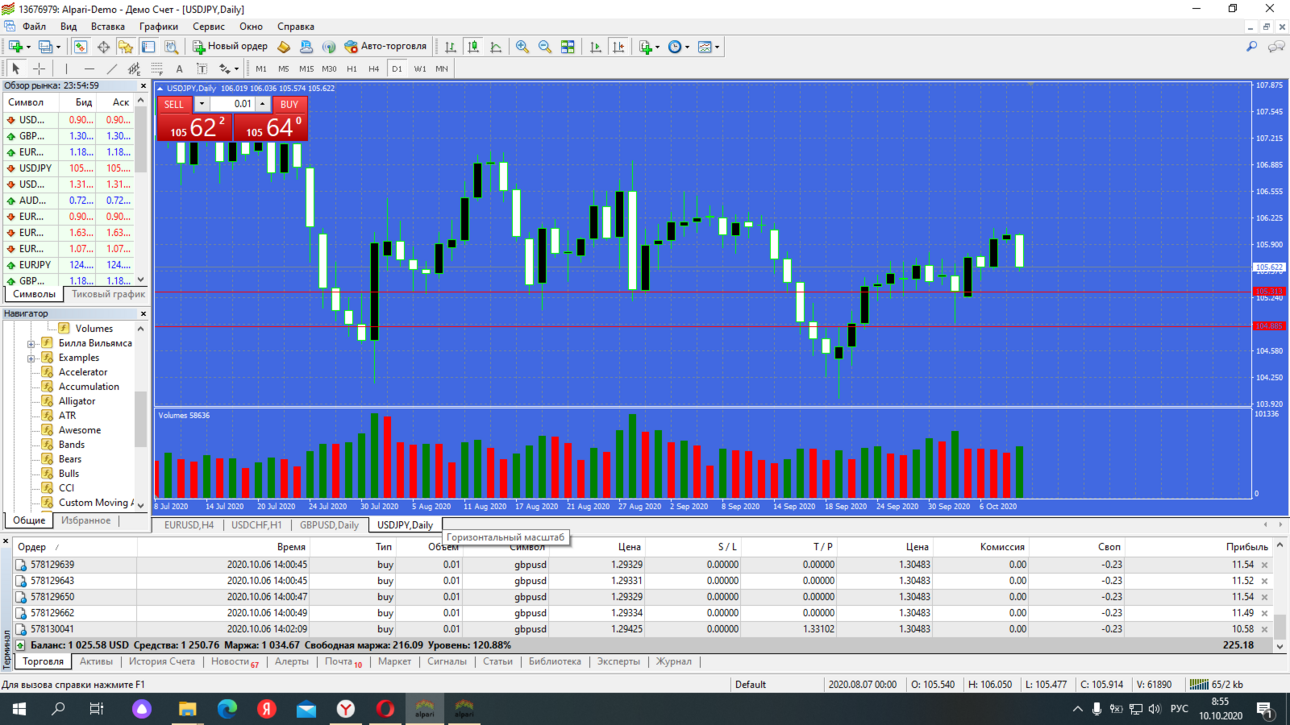Switch timeframe to H4
Screen dimensions: 1290x725
tap(373, 69)
